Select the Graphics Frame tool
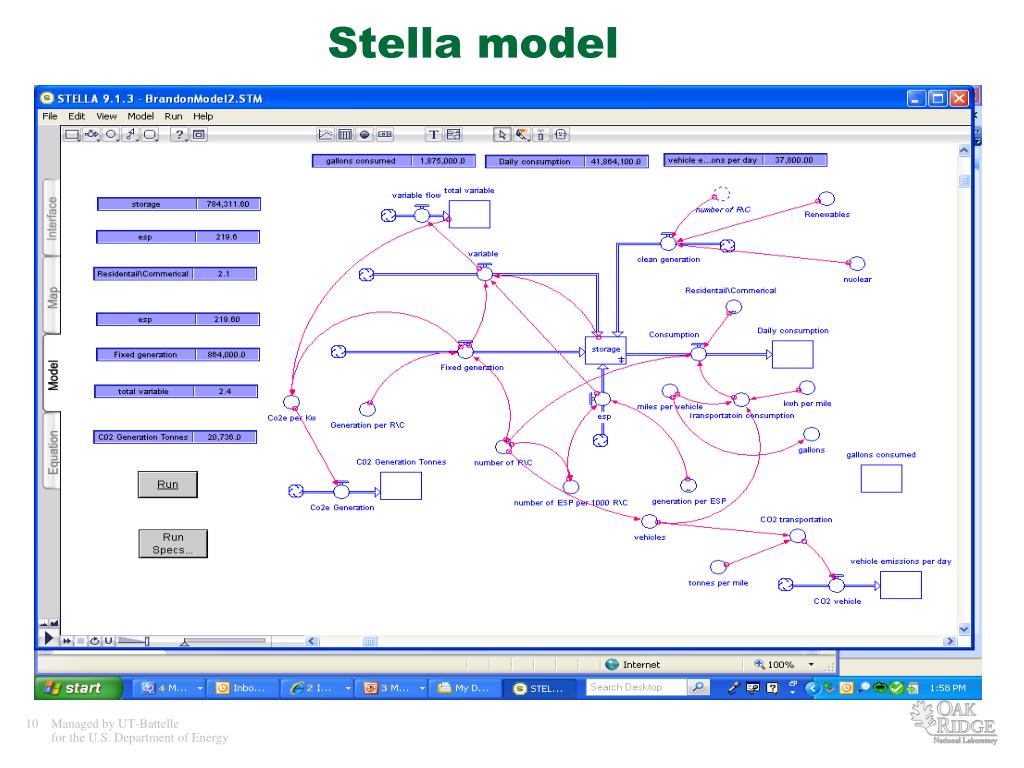This screenshot has width=1024, height=768. pyautogui.click(x=453, y=135)
